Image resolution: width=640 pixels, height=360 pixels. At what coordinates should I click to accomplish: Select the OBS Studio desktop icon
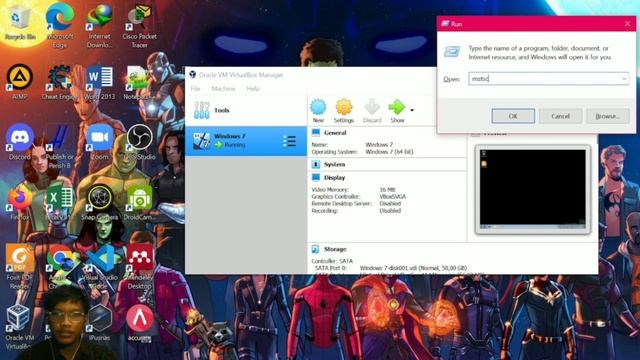point(139,142)
